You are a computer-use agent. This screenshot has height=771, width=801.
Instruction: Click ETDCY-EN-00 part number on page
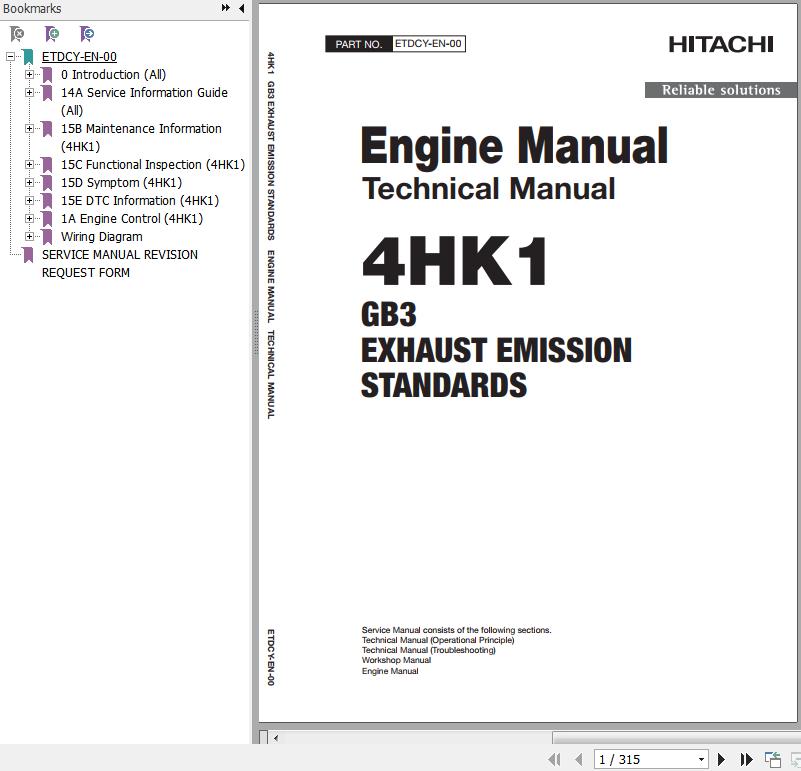pyautogui.click(x=428, y=44)
